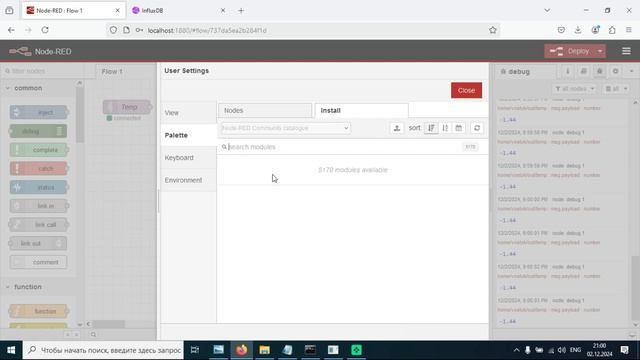Click the palette search magnifier icon
The width and height of the screenshot is (640, 360).
pos(93,335)
